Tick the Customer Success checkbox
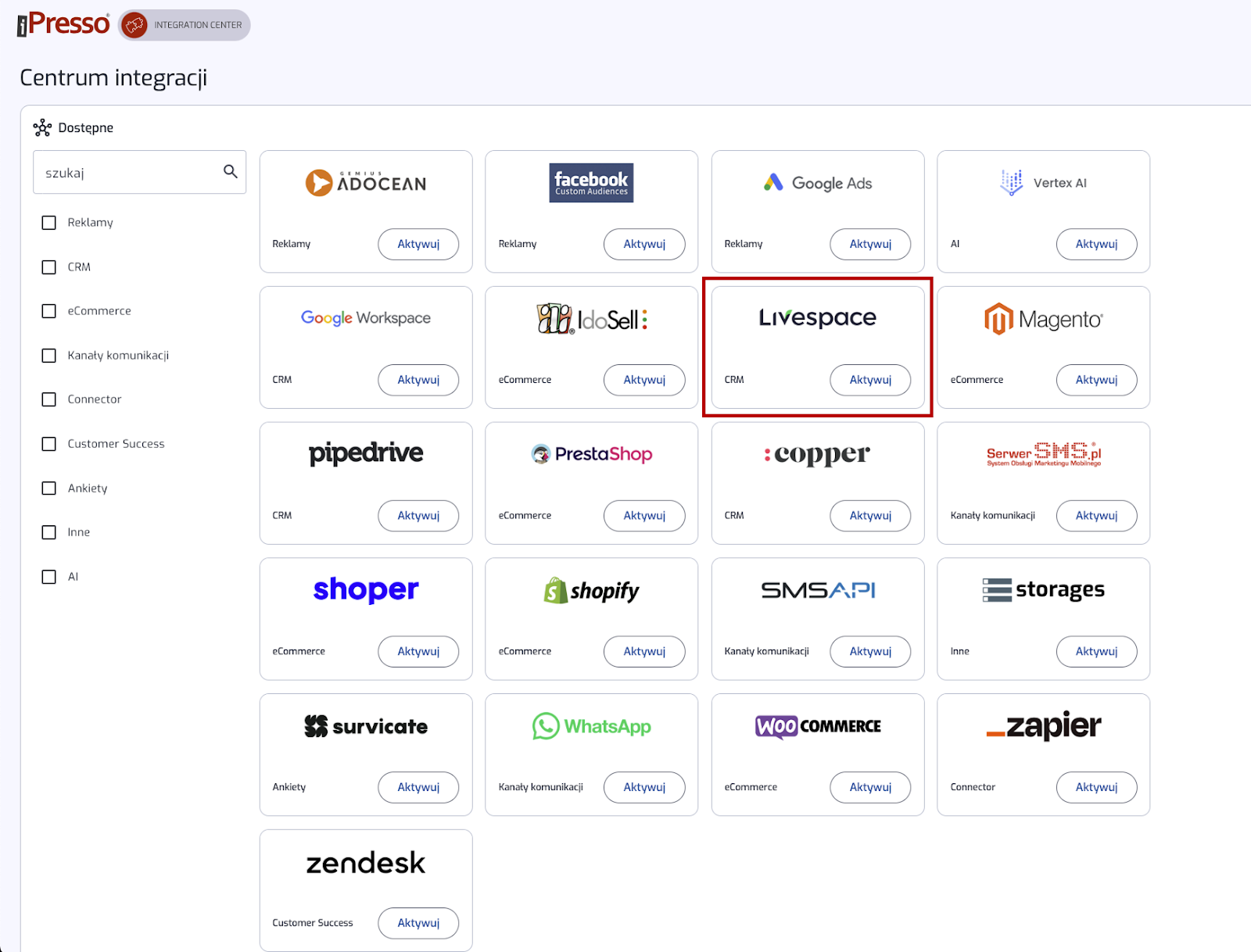Screen dimensions: 1251x952 pyautogui.click(x=48, y=444)
